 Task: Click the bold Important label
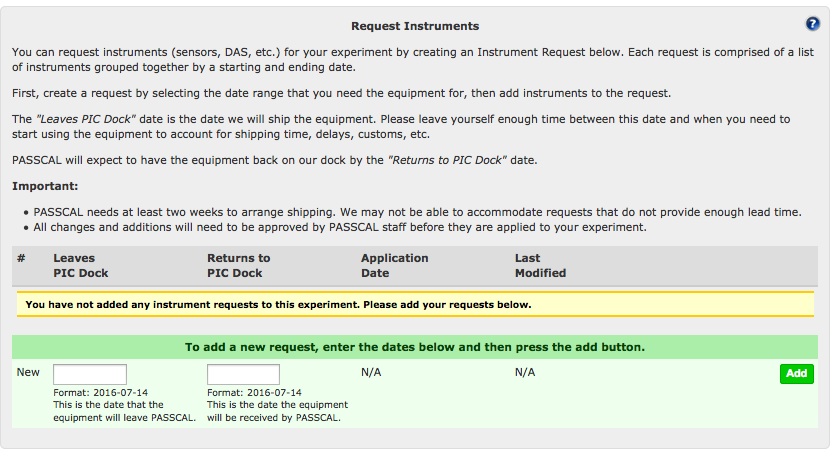point(45,186)
